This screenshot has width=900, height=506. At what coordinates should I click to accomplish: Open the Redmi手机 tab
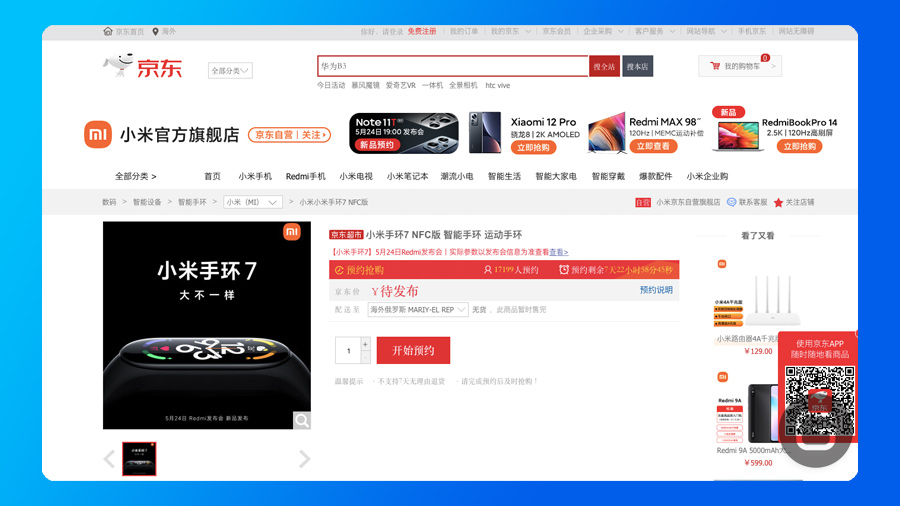pyautogui.click(x=305, y=176)
